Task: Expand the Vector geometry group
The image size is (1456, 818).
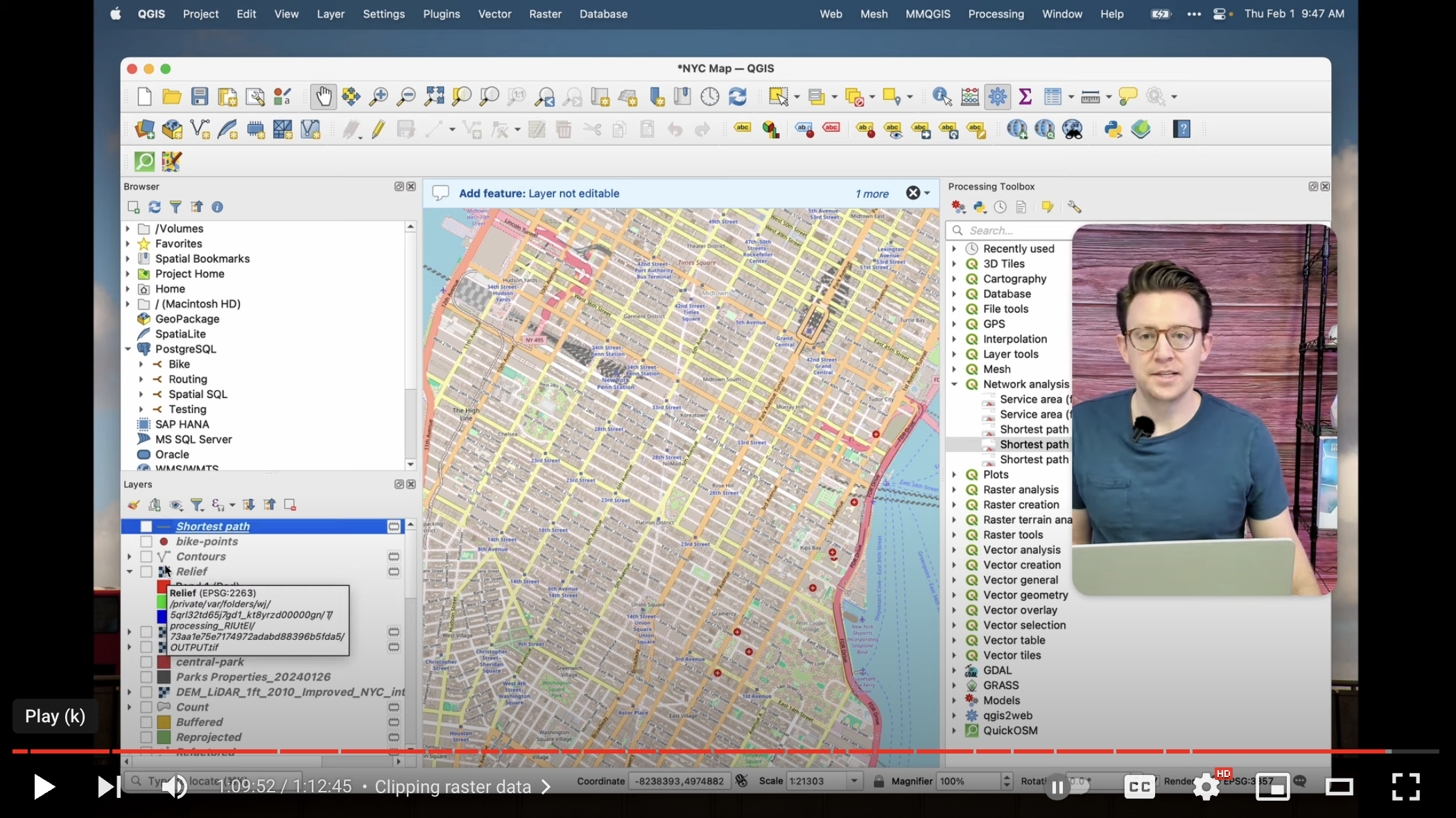Action: tap(954, 595)
